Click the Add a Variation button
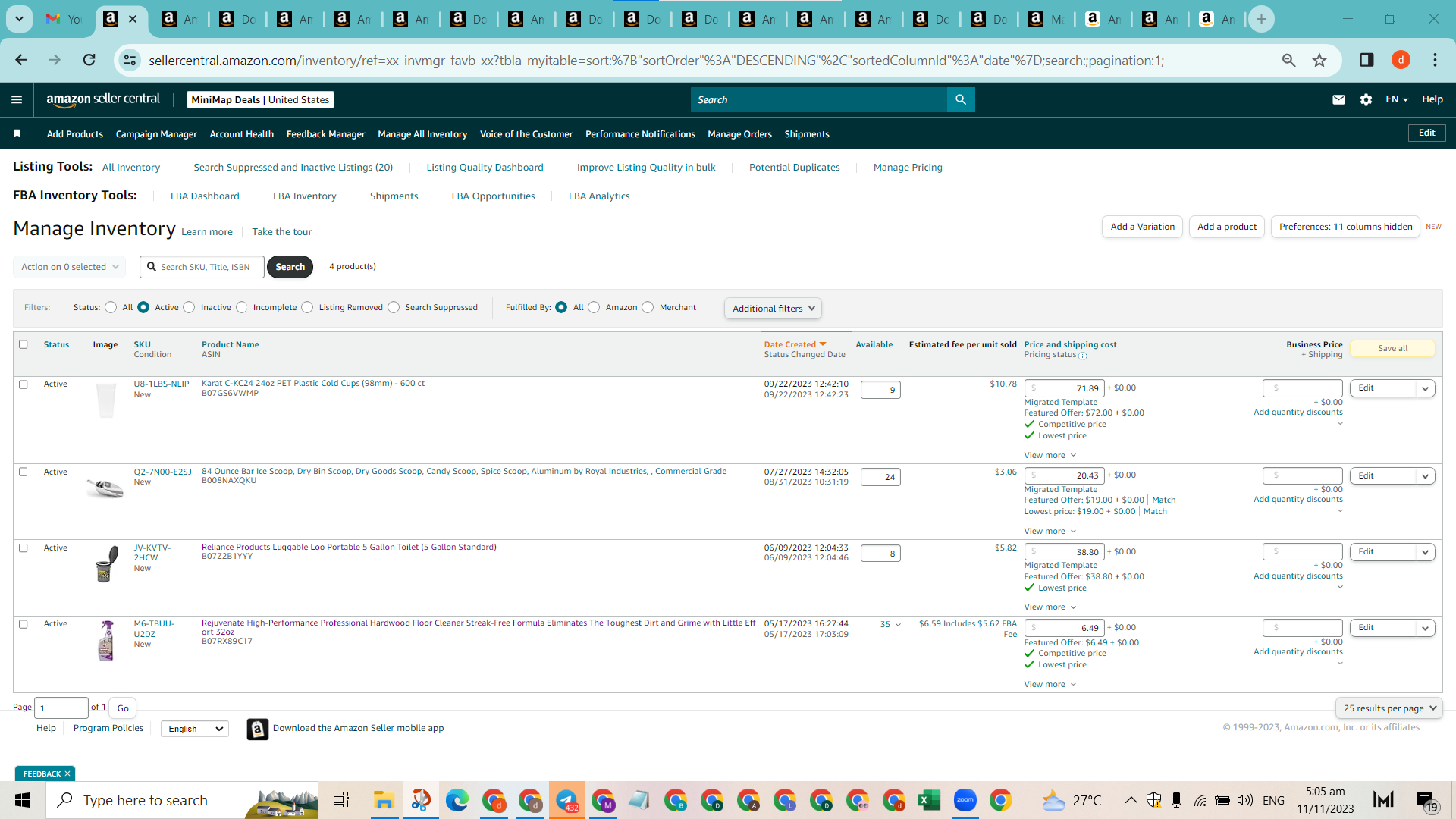This screenshot has height=819, width=1456. point(1142,227)
